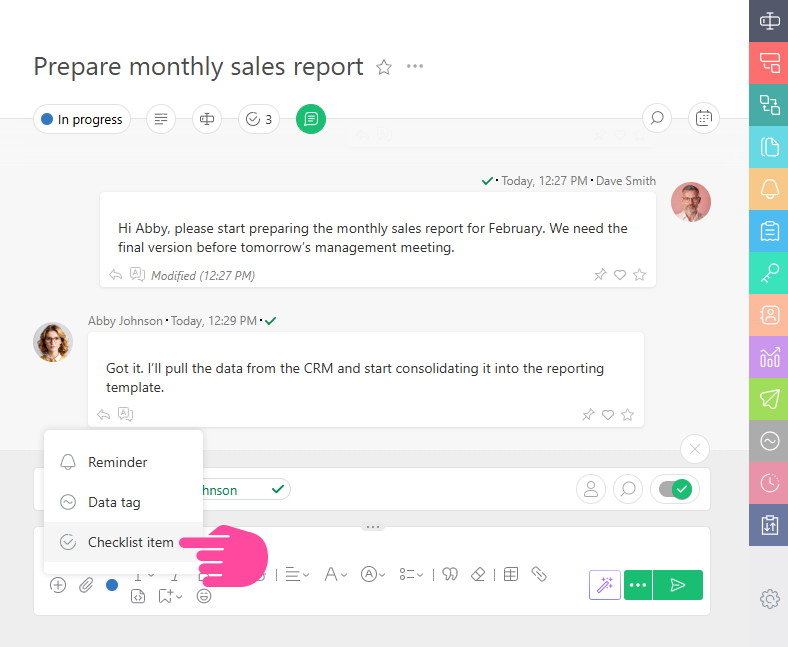Open the checklist counter showing 3
The image size is (788, 647).
(x=259, y=119)
